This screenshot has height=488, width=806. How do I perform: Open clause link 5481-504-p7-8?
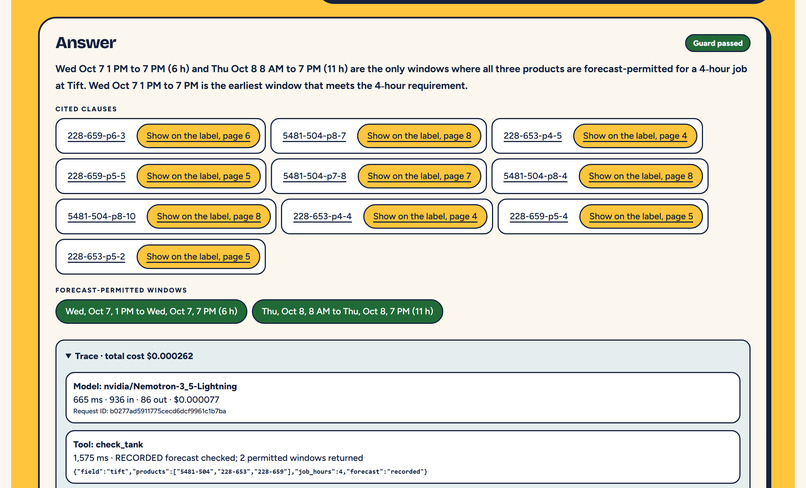click(x=315, y=176)
